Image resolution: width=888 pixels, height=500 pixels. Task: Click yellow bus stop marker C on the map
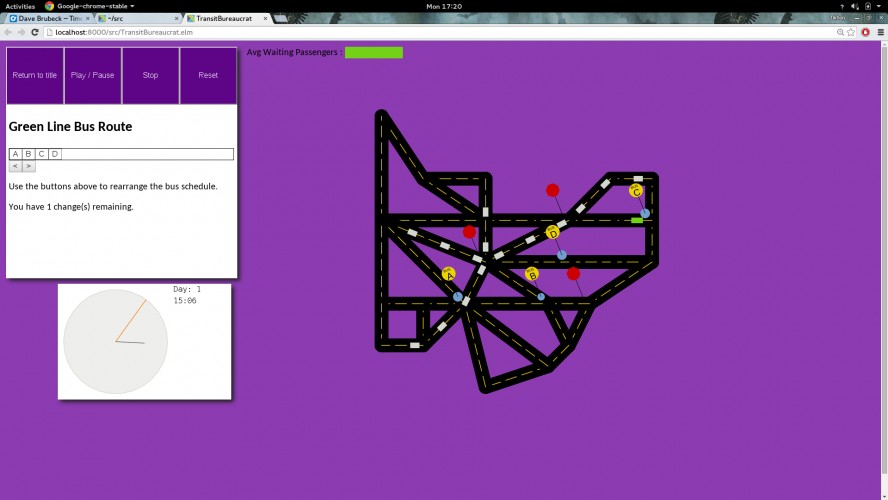coord(636,191)
